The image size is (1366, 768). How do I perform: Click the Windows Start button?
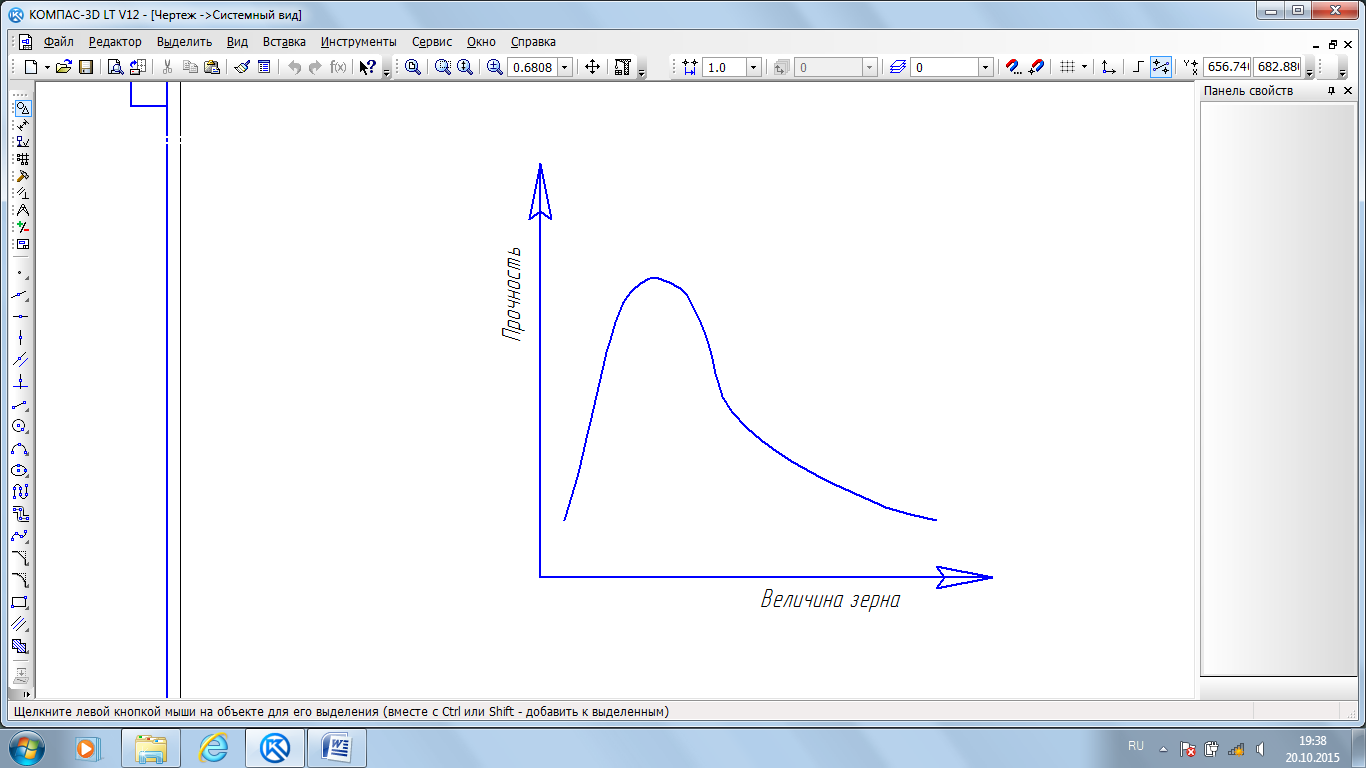(26, 747)
